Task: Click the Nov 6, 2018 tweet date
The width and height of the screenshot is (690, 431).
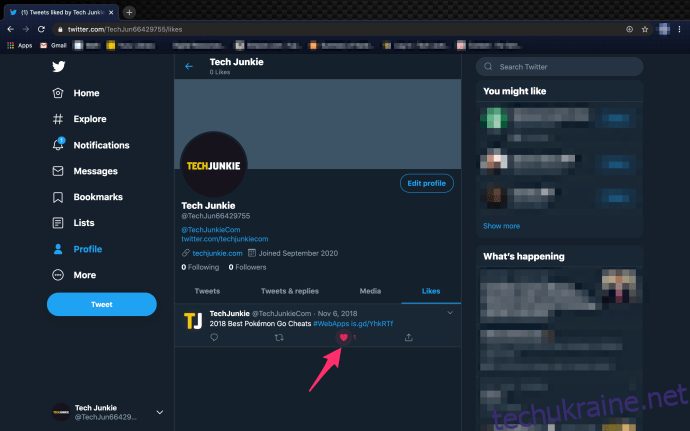Action: pos(338,313)
